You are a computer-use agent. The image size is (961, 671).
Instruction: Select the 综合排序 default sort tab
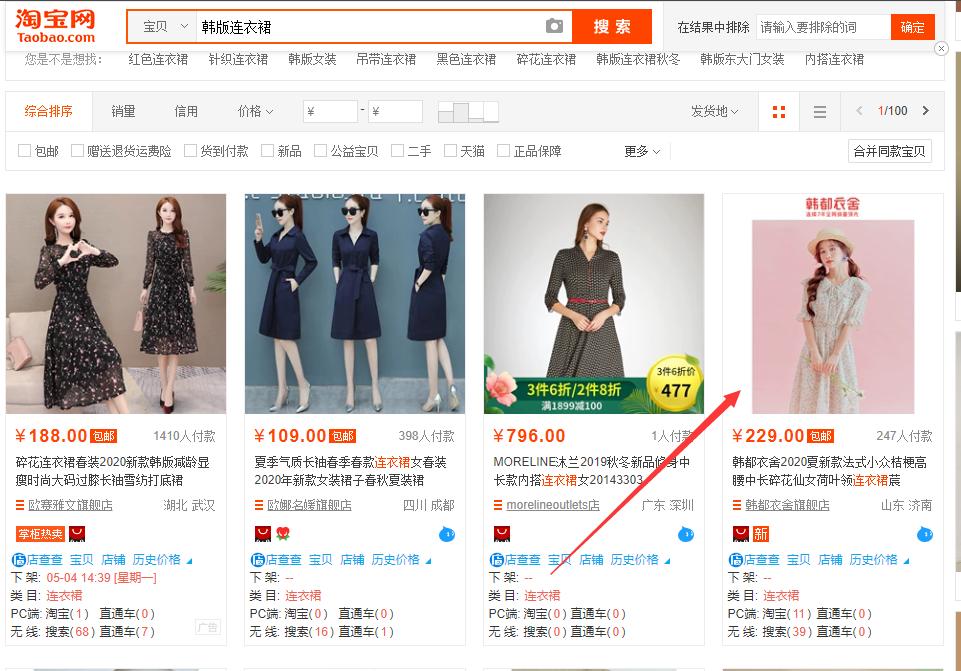tap(48, 111)
